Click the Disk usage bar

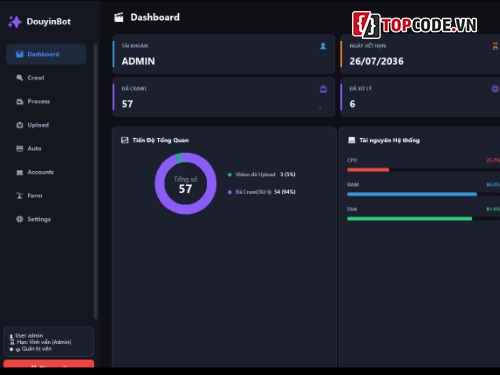[x=423, y=219]
